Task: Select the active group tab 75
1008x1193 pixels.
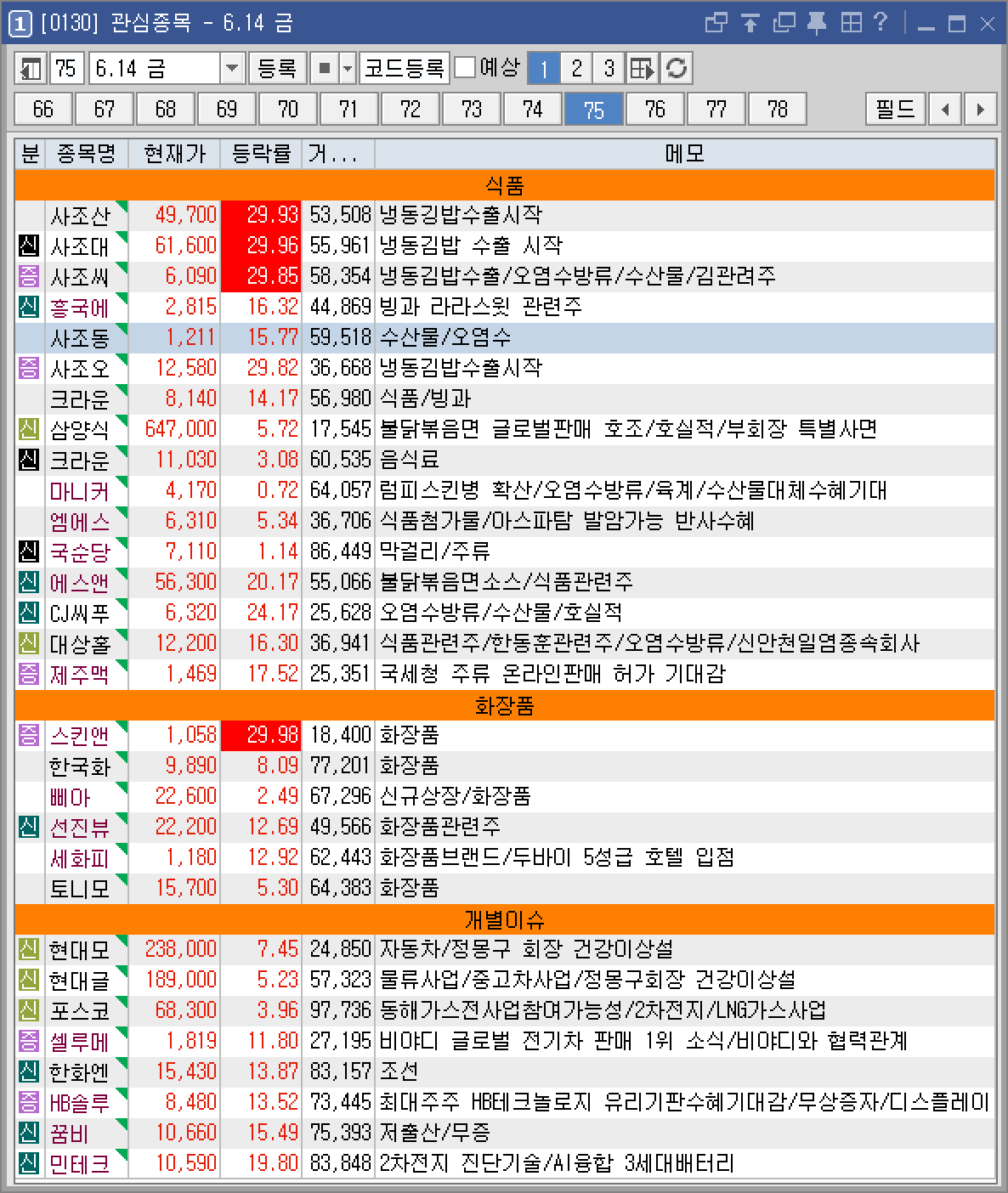Action: [594, 109]
